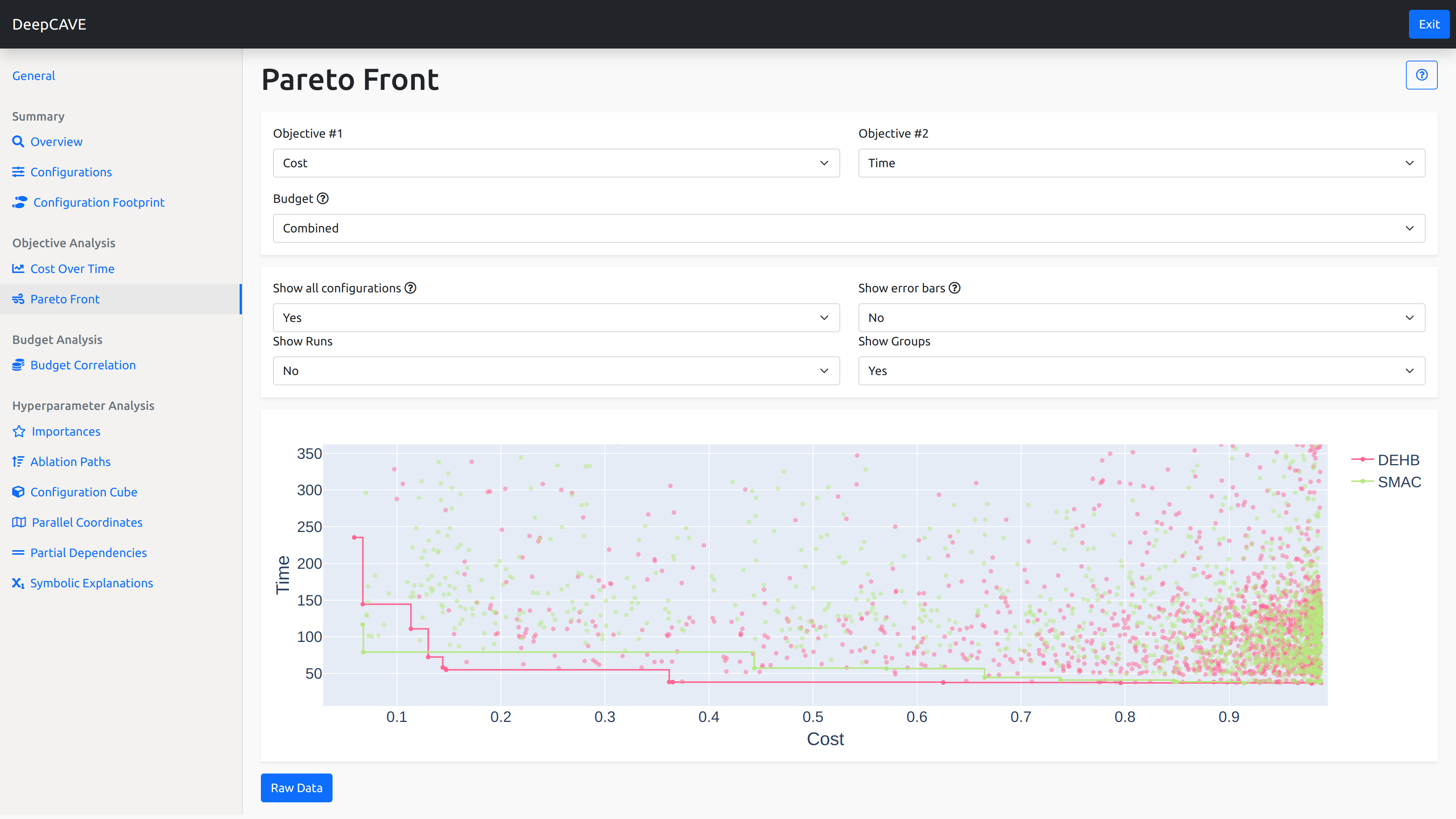
Task: Toggle DEHB trace in chart legend
Action: tap(1398, 460)
